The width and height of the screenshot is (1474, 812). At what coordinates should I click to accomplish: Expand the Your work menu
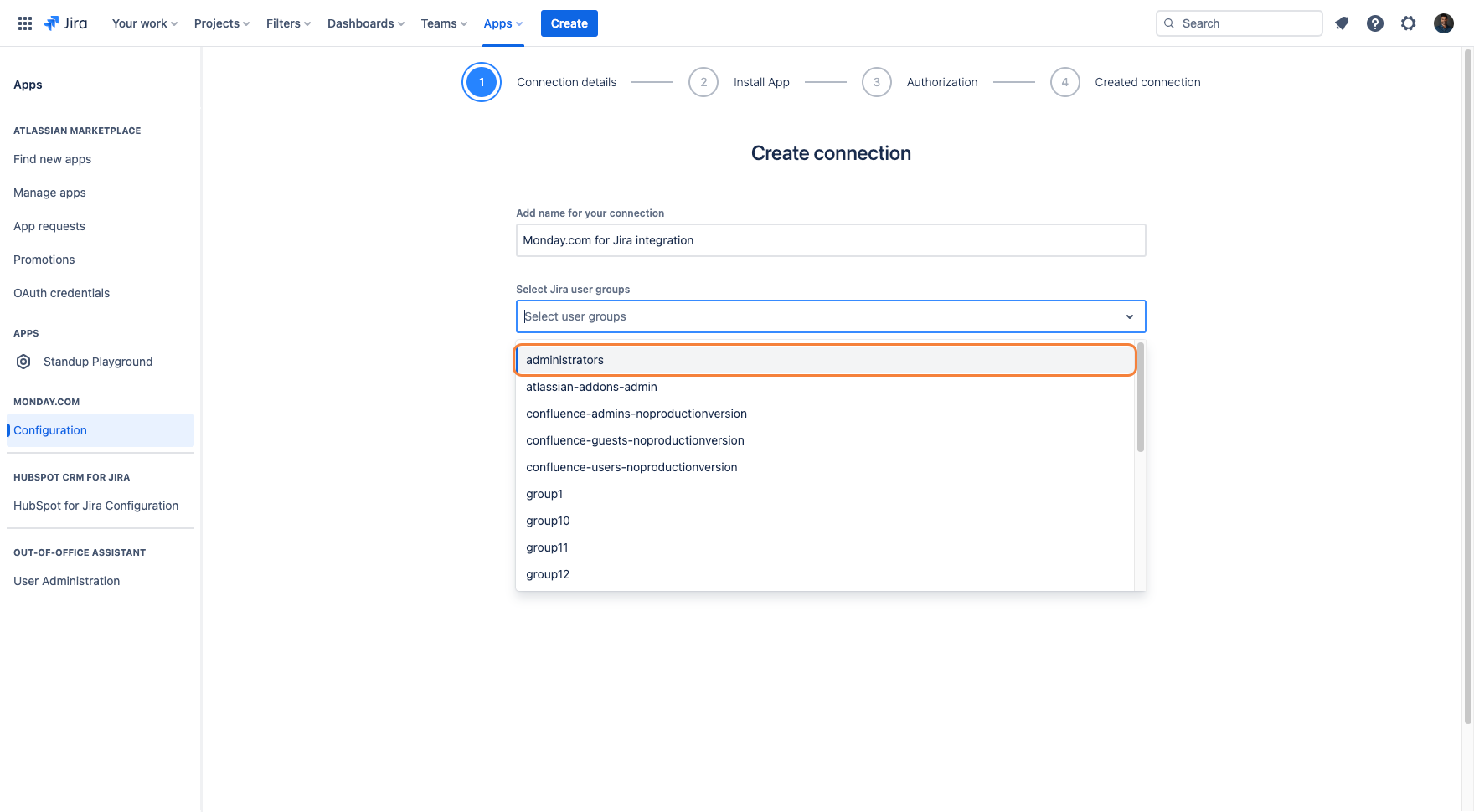click(x=145, y=23)
